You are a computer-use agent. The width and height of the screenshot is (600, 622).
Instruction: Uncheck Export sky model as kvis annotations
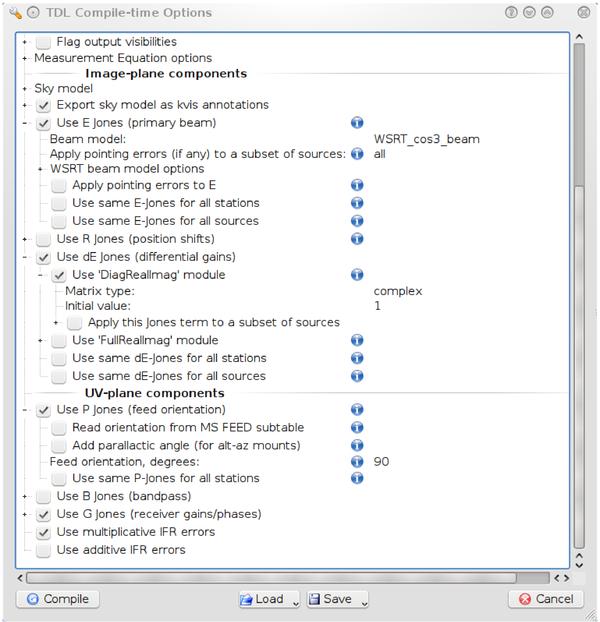43,105
